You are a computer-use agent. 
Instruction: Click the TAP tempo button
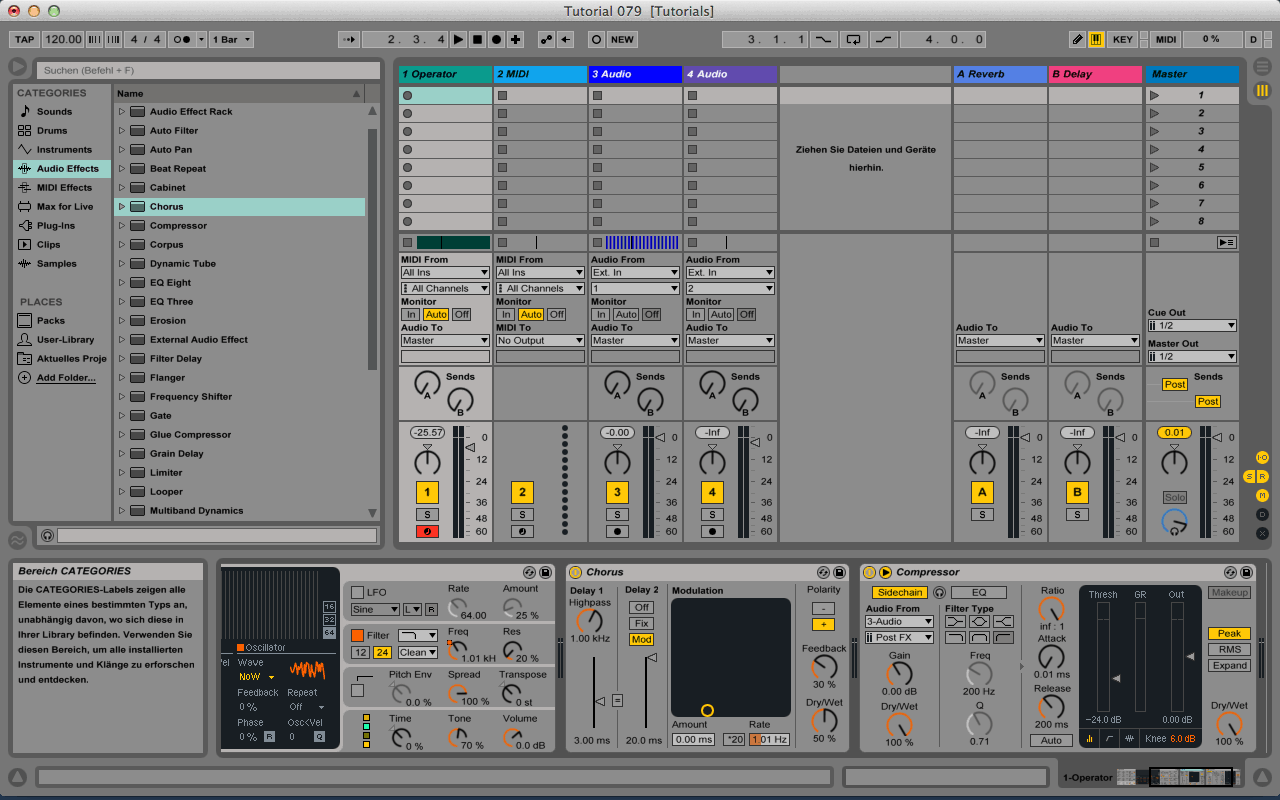(24, 40)
